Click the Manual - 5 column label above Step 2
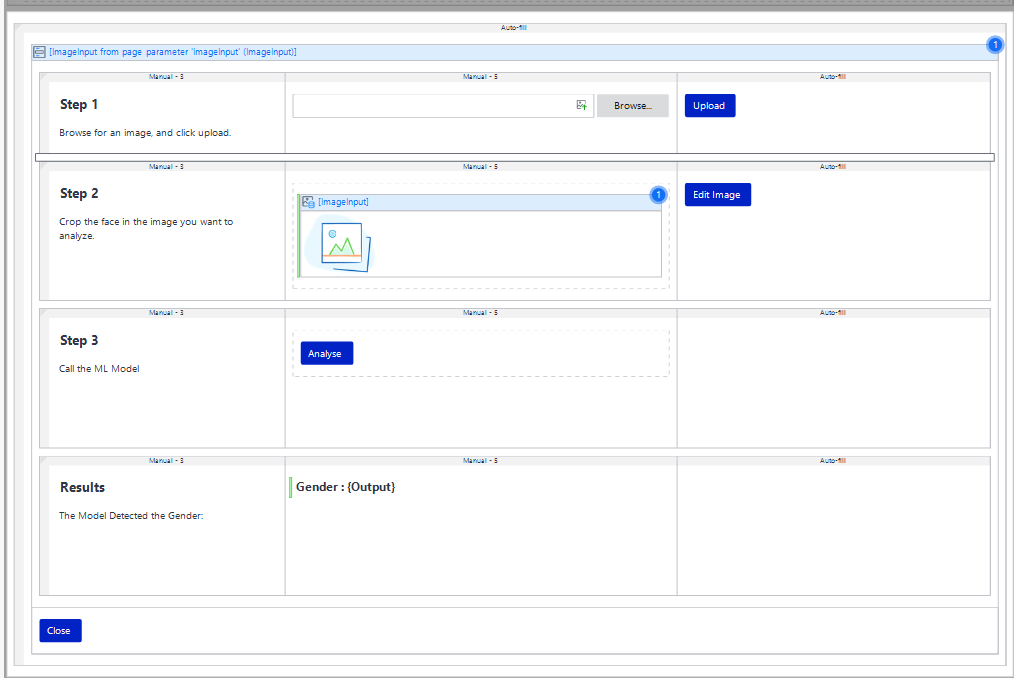 pyautogui.click(x=480, y=166)
